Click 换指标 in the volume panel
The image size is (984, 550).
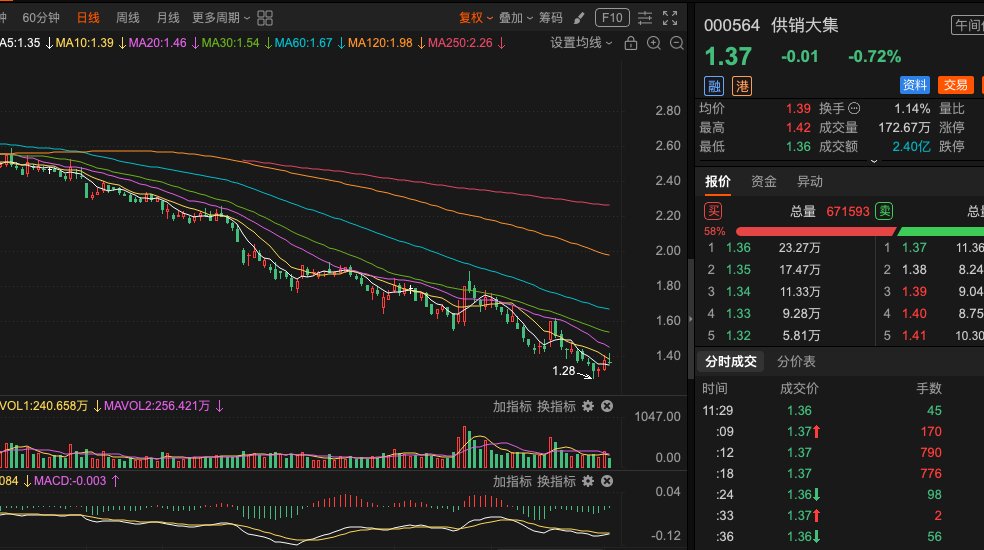556,406
